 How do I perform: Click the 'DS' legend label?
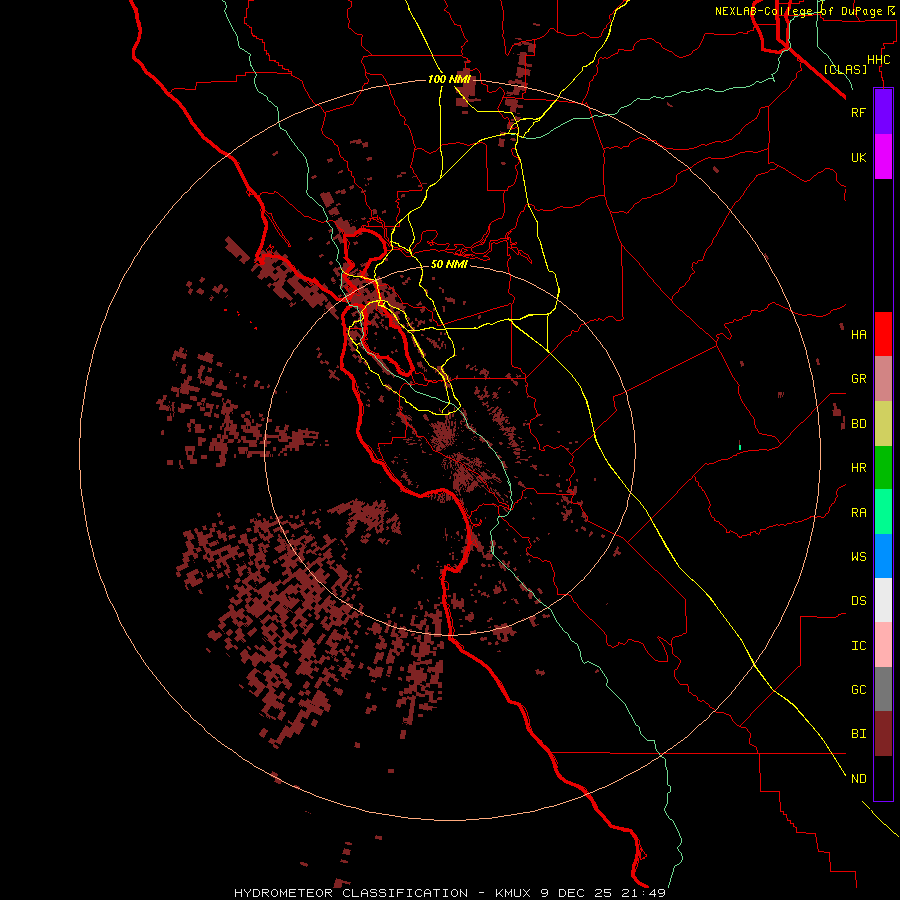click(858, 601)
